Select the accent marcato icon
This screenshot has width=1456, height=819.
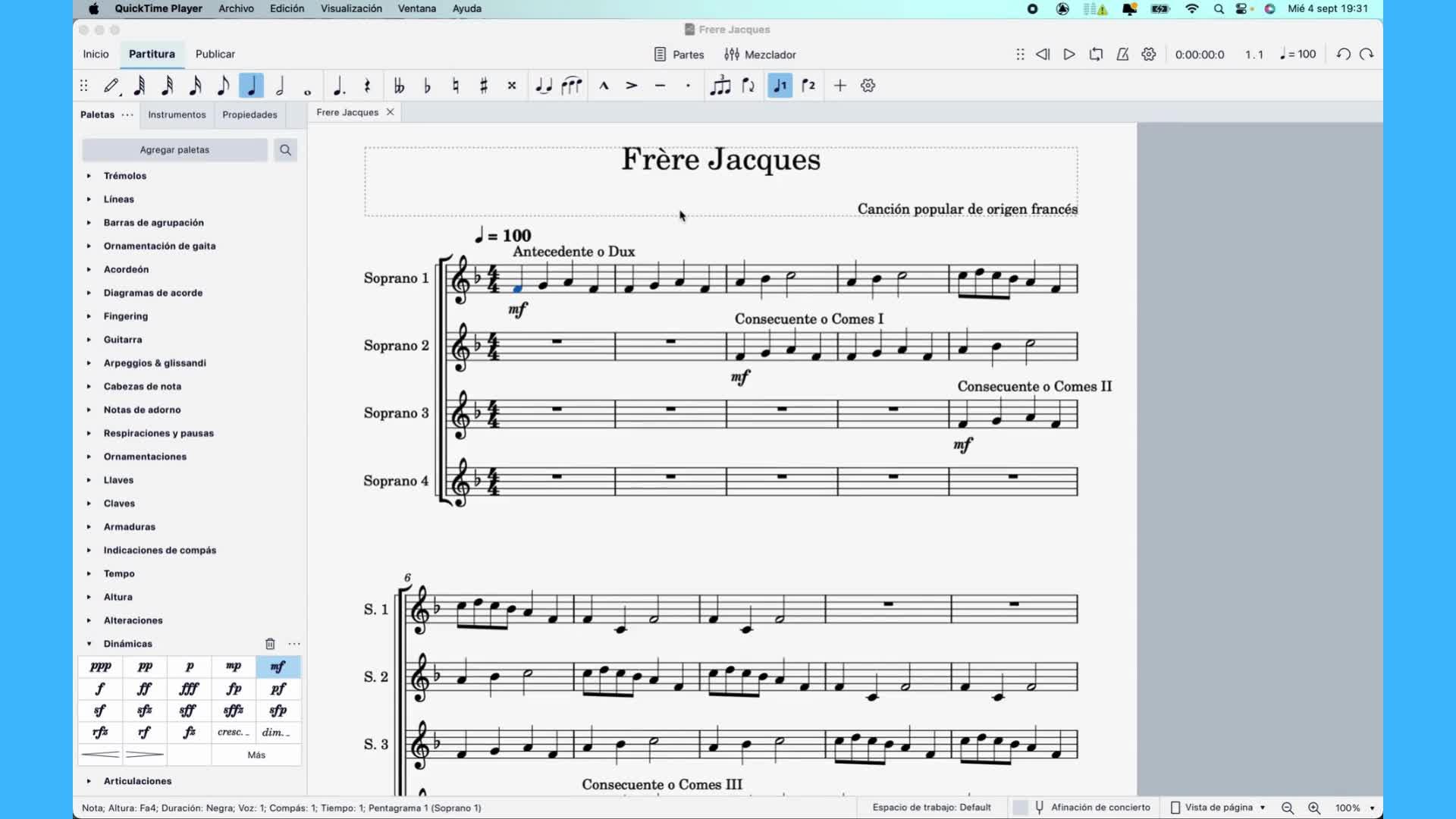click(x=604, y=86)
